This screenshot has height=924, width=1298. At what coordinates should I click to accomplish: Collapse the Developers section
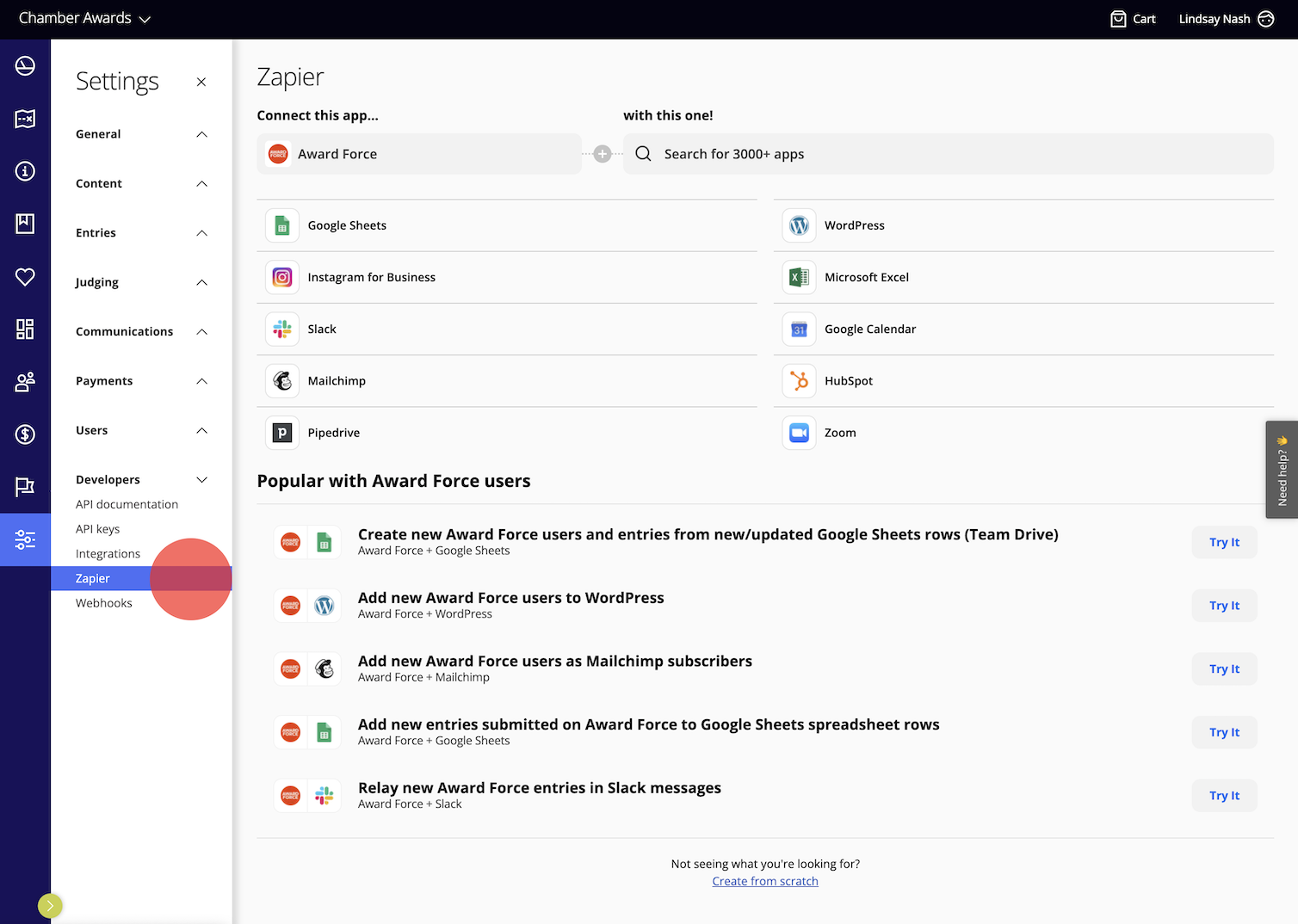pos(201,479)
